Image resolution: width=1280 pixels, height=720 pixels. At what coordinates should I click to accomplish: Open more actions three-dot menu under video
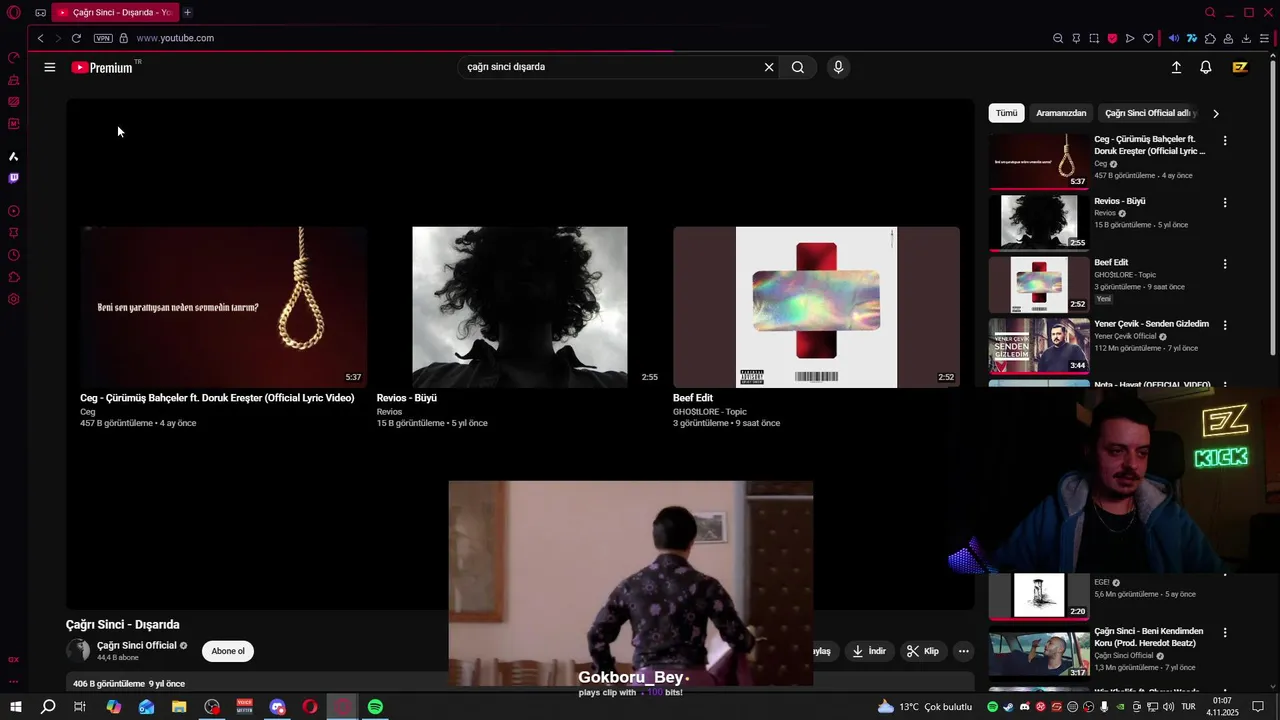[964, 651]
